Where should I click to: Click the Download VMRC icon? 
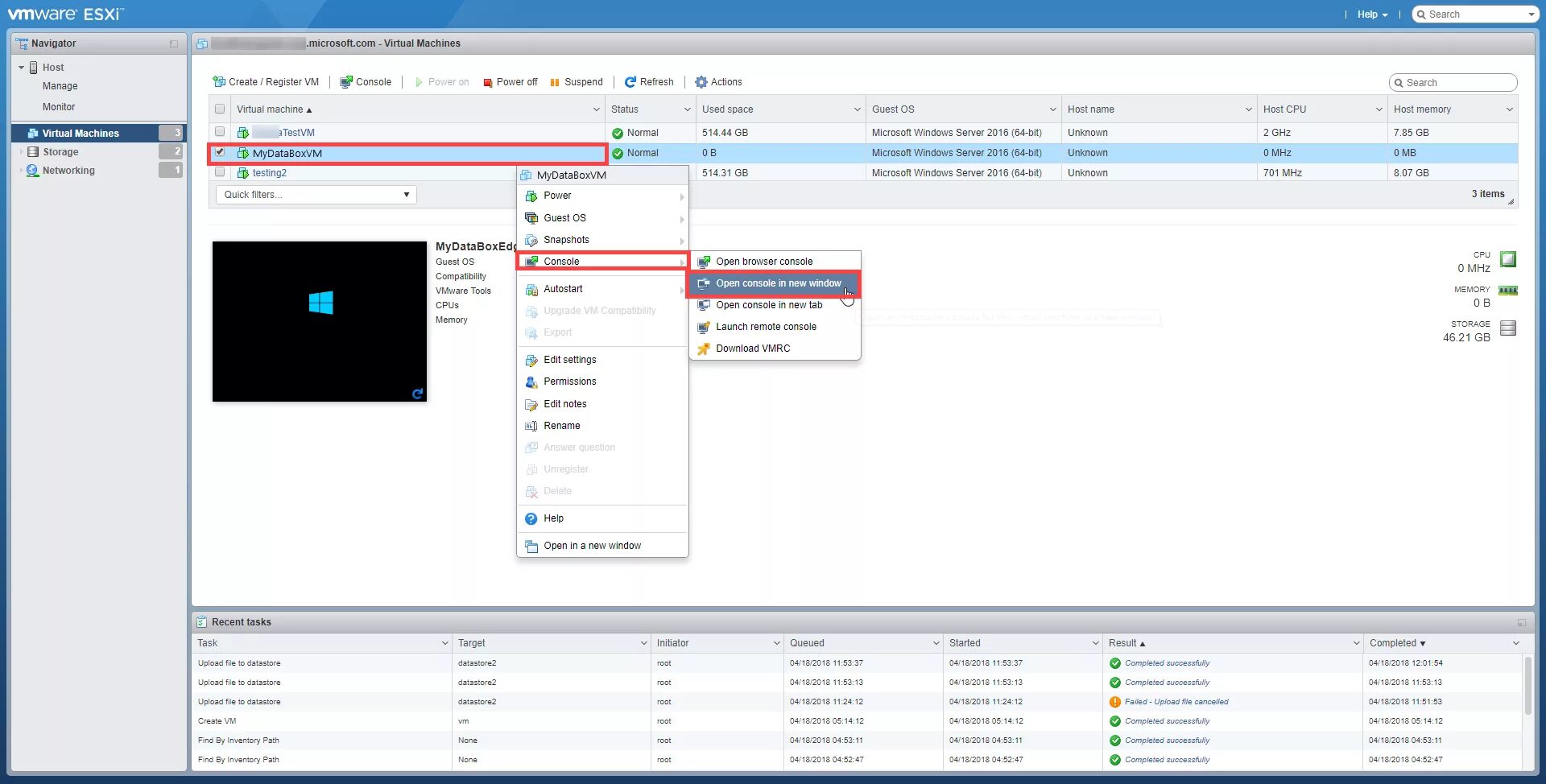click(704, 349)
